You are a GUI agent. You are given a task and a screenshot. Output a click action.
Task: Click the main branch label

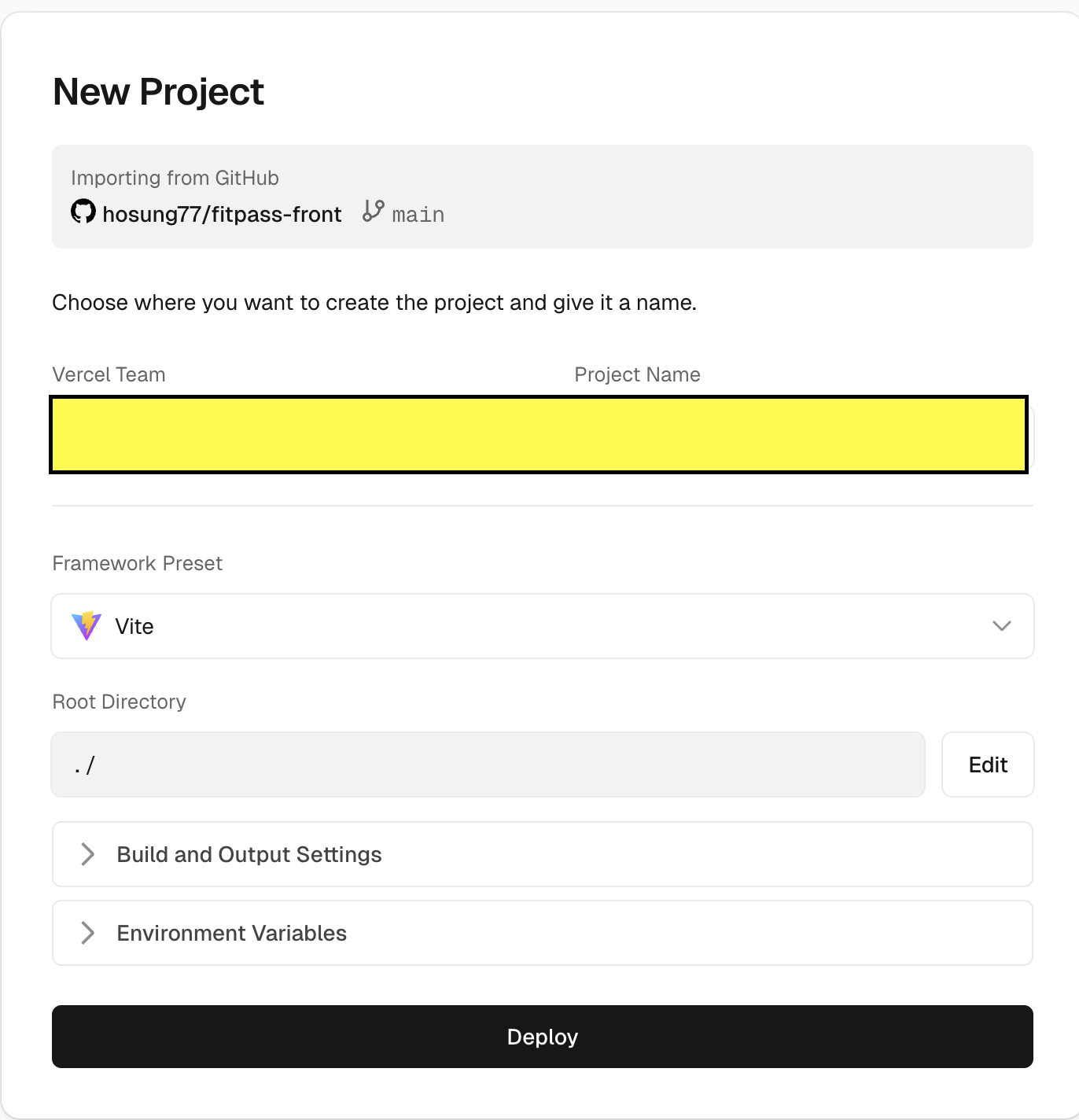point(418,214)
